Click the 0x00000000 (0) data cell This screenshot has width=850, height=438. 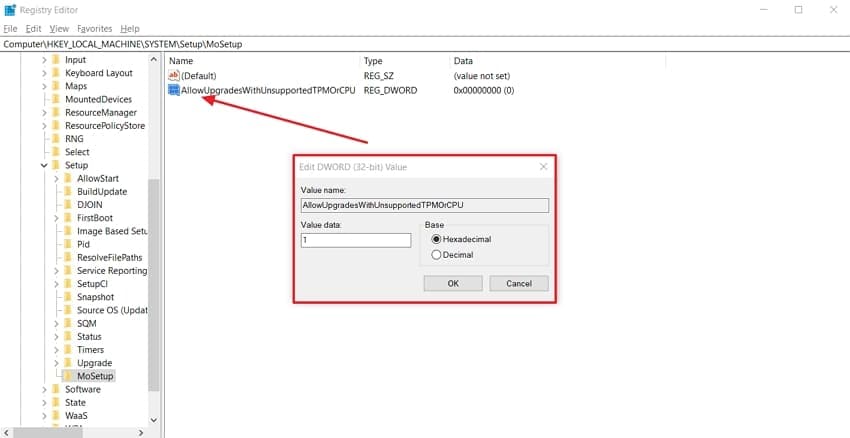click(484, 91)
